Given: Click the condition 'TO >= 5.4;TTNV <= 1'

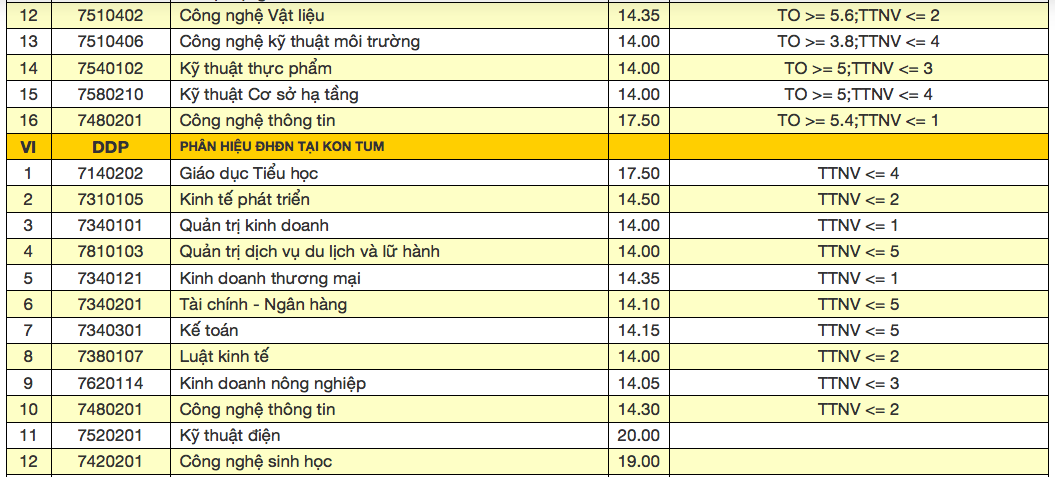Looking at the screenshot, I should (858, 120).
